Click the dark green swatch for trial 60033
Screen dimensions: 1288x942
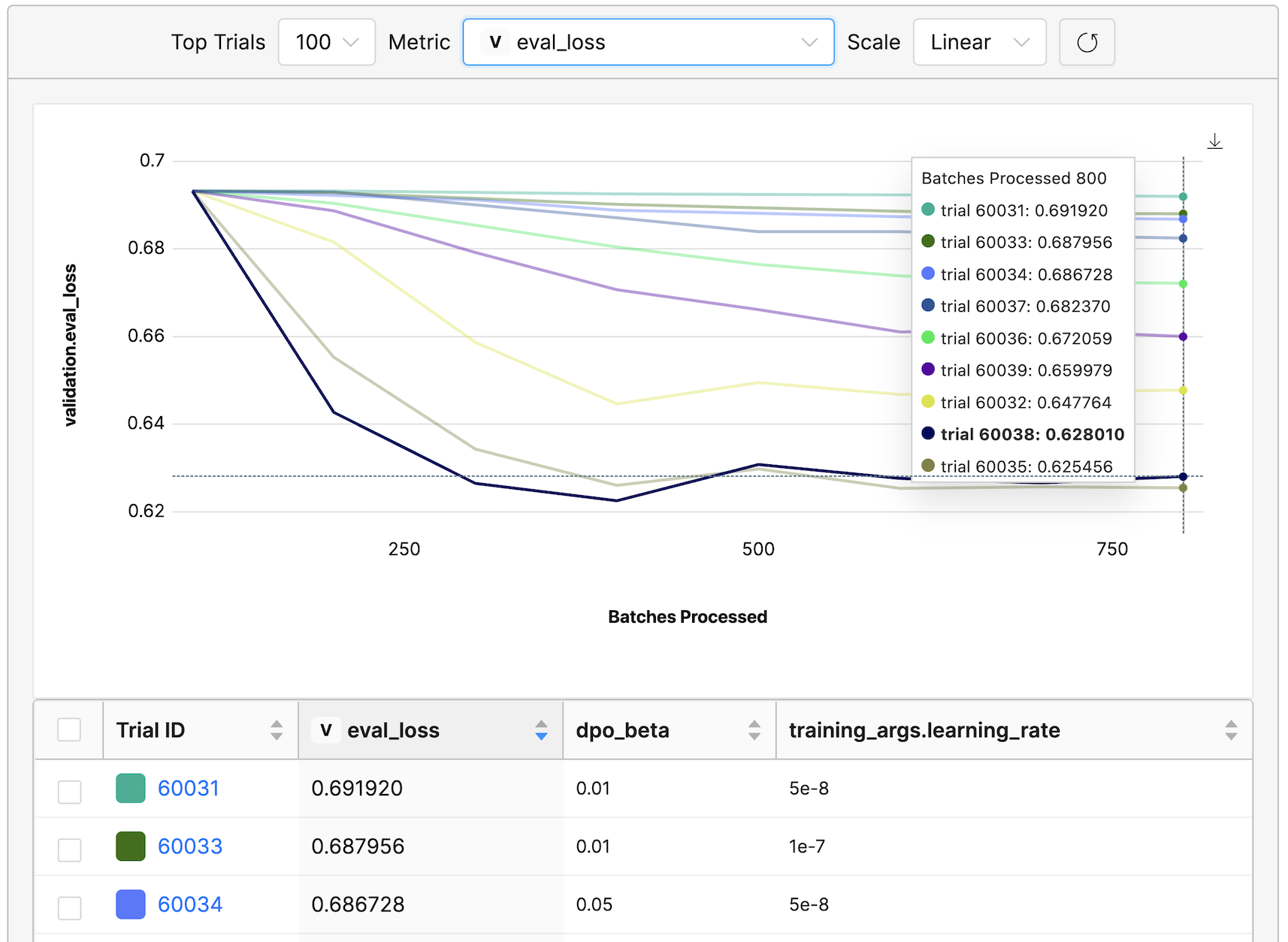131,846
